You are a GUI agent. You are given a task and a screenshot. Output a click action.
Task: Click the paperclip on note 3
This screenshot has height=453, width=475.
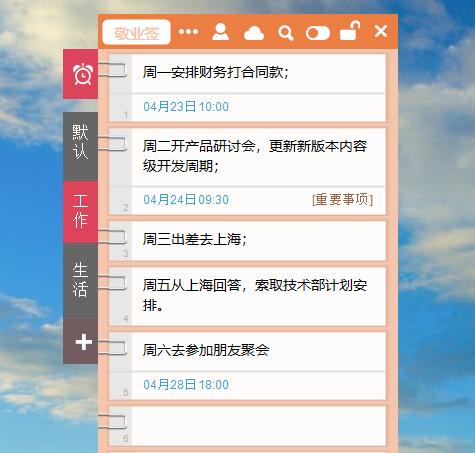click(112, 237)
